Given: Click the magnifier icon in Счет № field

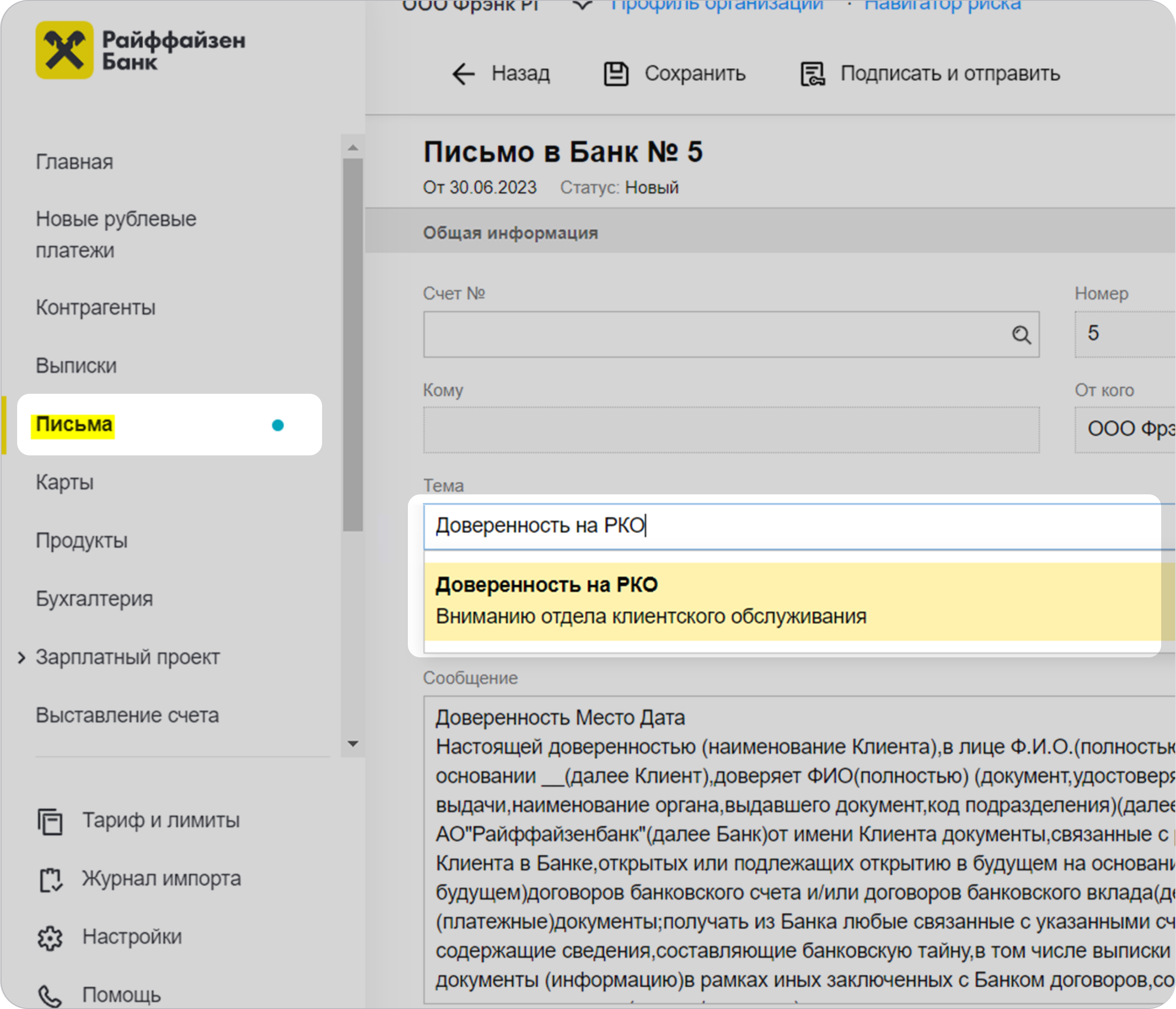Looking at the screenshot, I should tap(1021, 335).
